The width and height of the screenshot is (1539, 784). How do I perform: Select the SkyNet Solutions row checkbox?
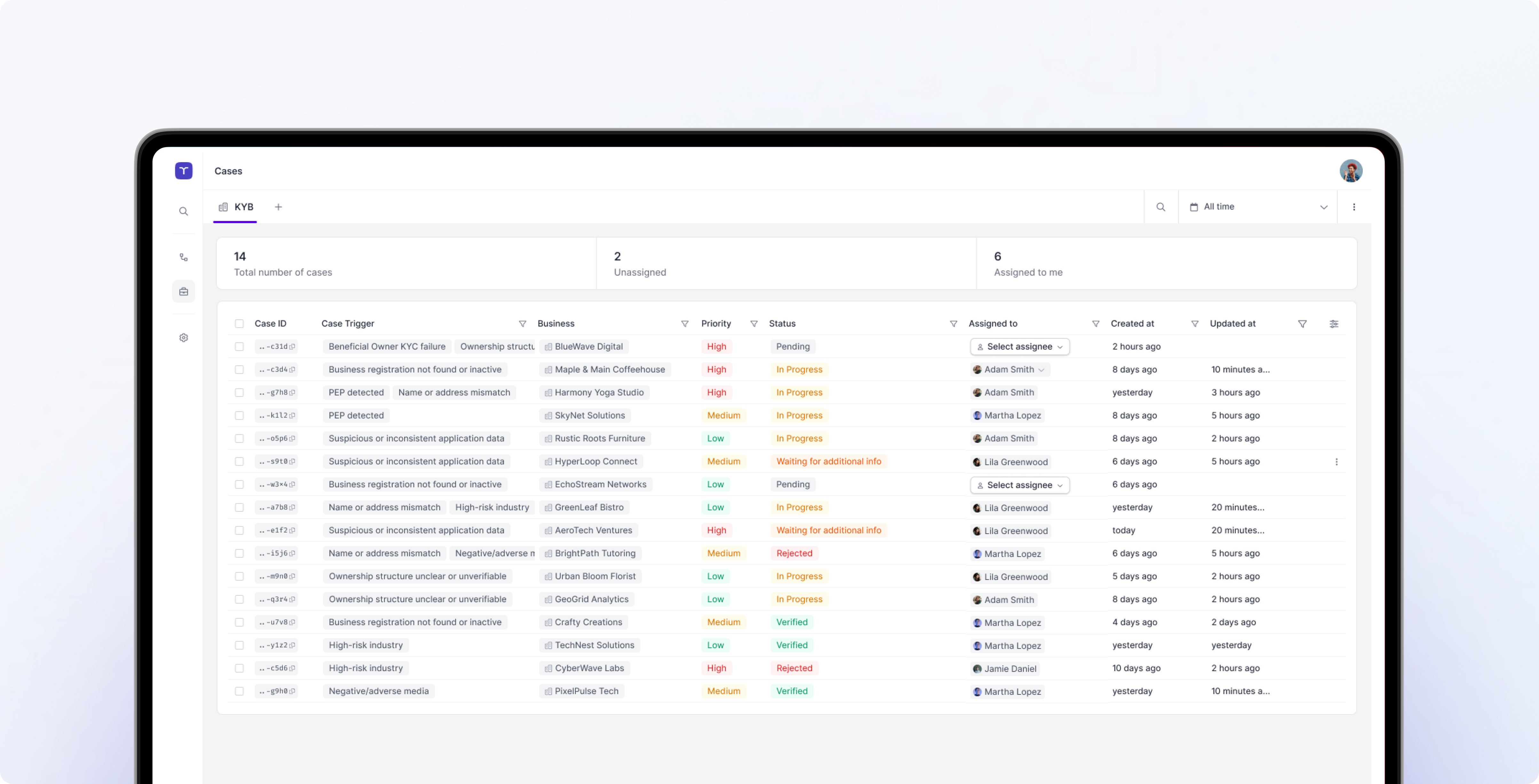(x=239, y=416)
